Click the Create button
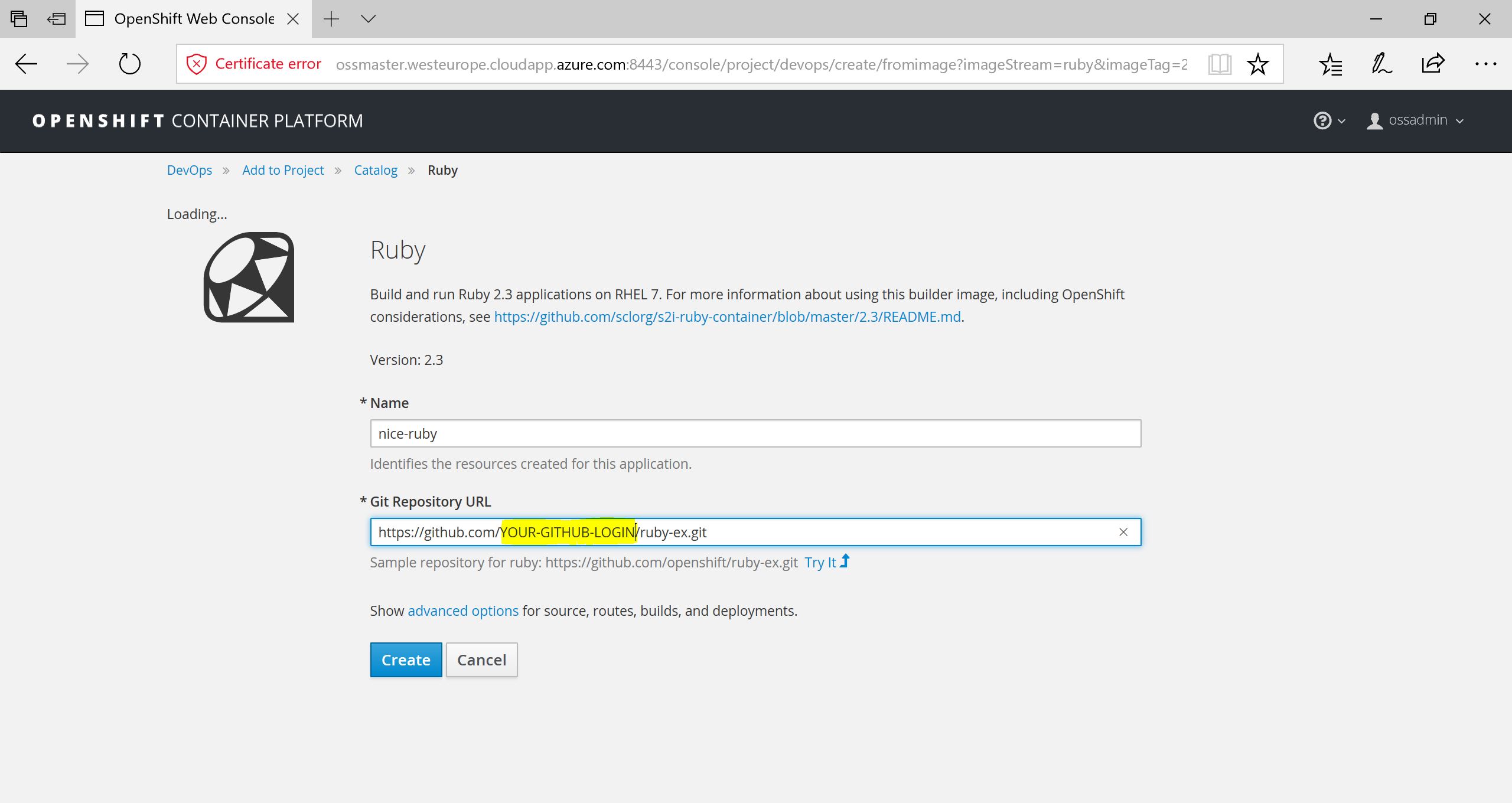Image resolution: width=1512 pixels, height=803 pixels. [406, 660]
